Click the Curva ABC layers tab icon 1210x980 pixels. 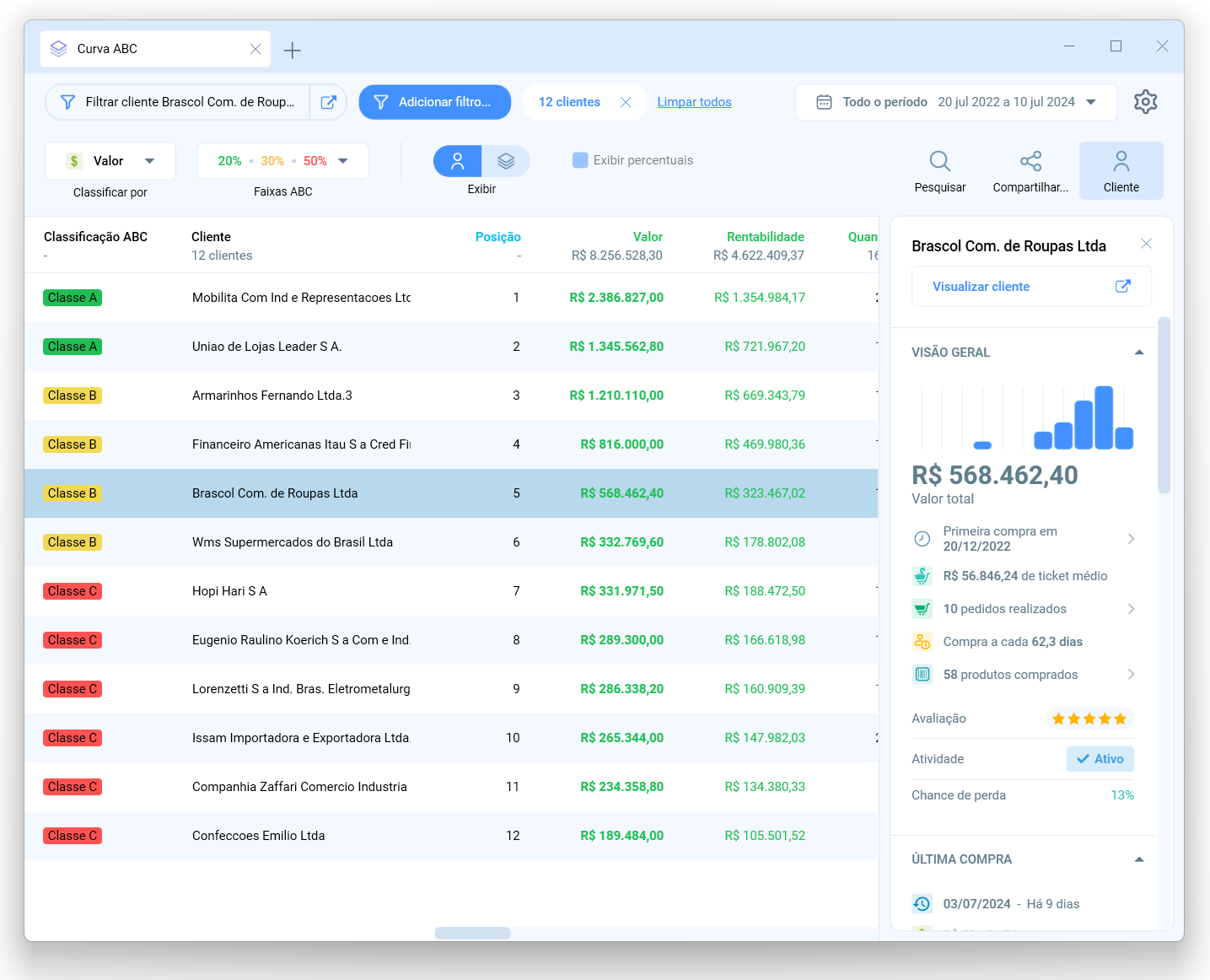(58, 49)
